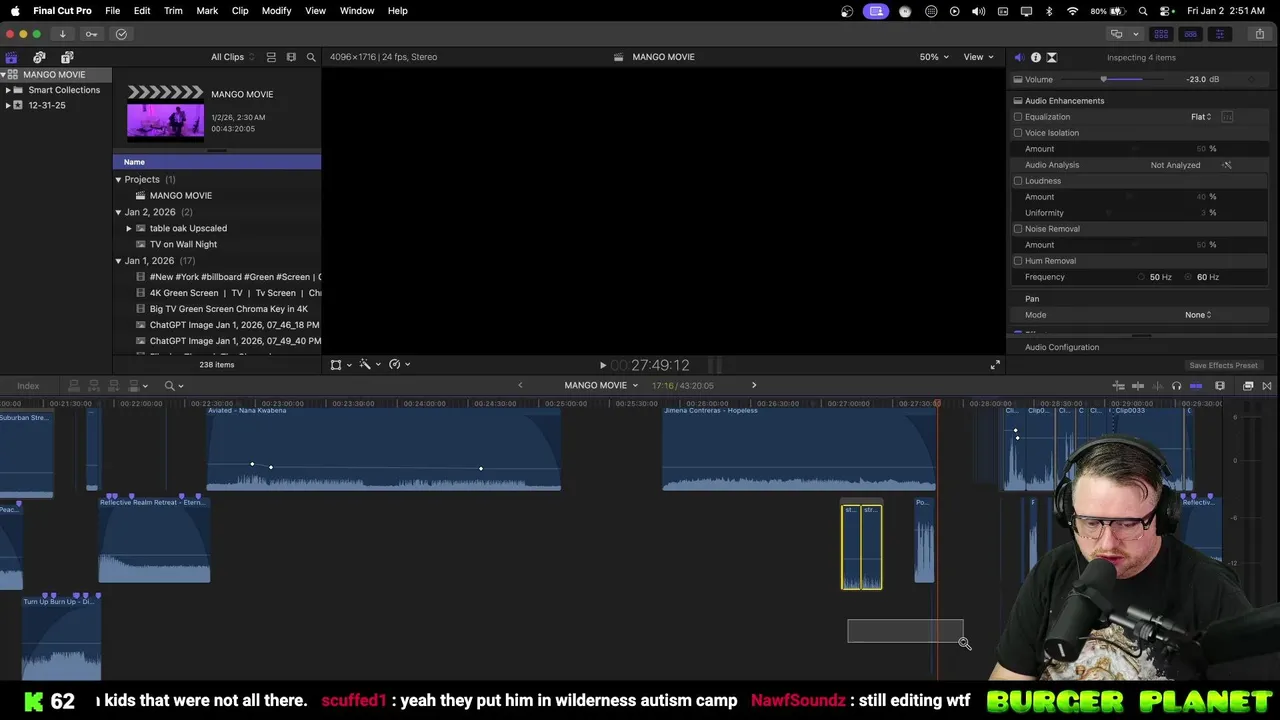This screenshot has height=720, width=1280.
Task: Open the viewer View options dropdown
Action: (x=978, y=57)
